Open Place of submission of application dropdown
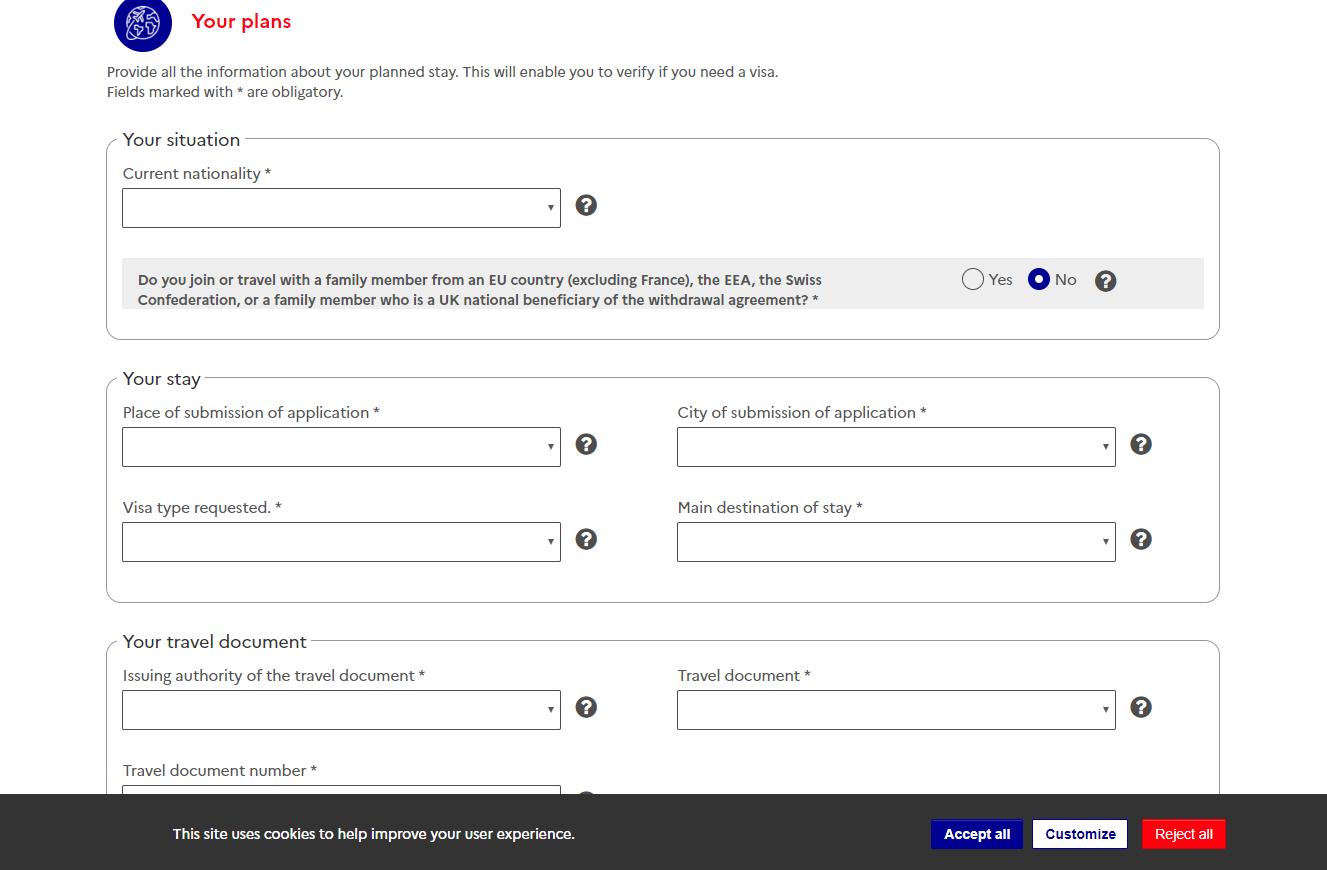 341,447
